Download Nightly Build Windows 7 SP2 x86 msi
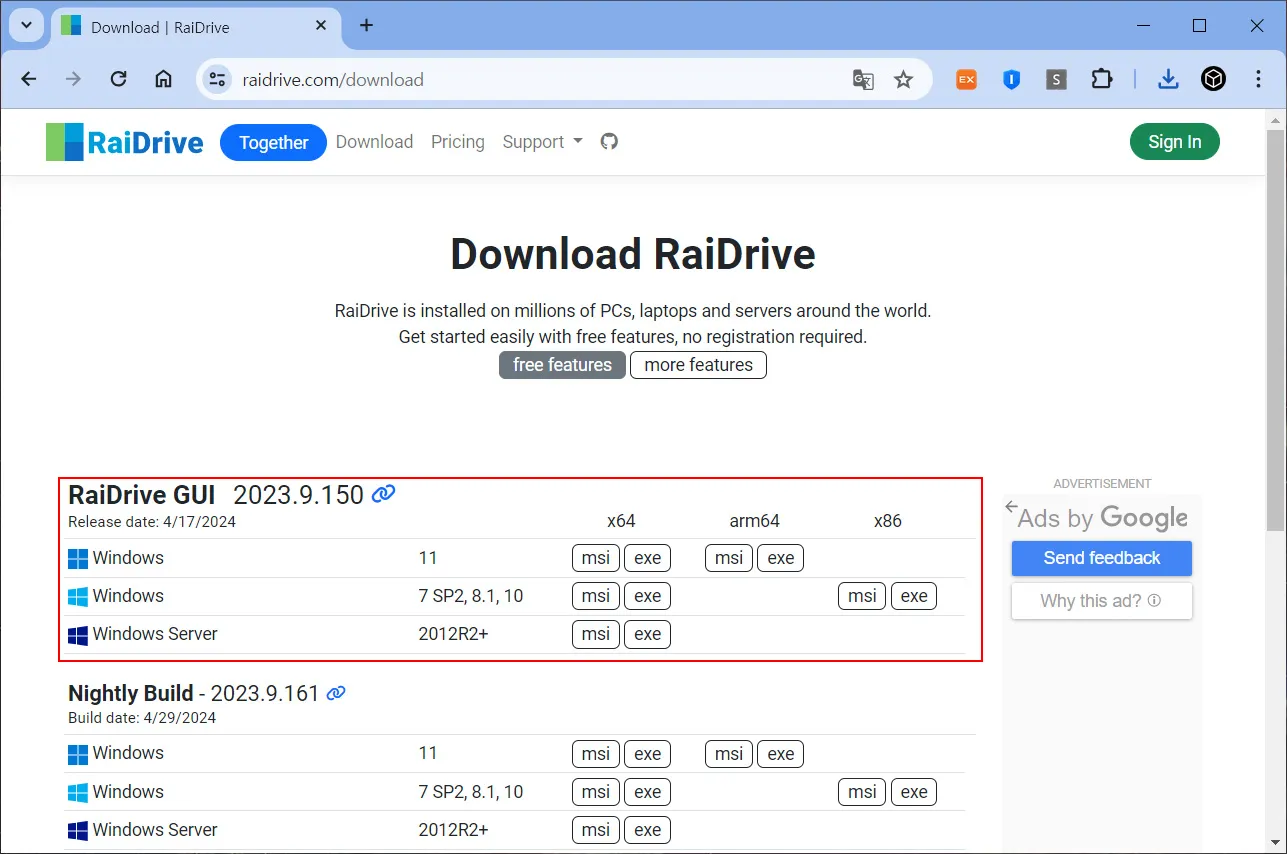This screenshot has height=854, width=1287. (x=862, y=792)
